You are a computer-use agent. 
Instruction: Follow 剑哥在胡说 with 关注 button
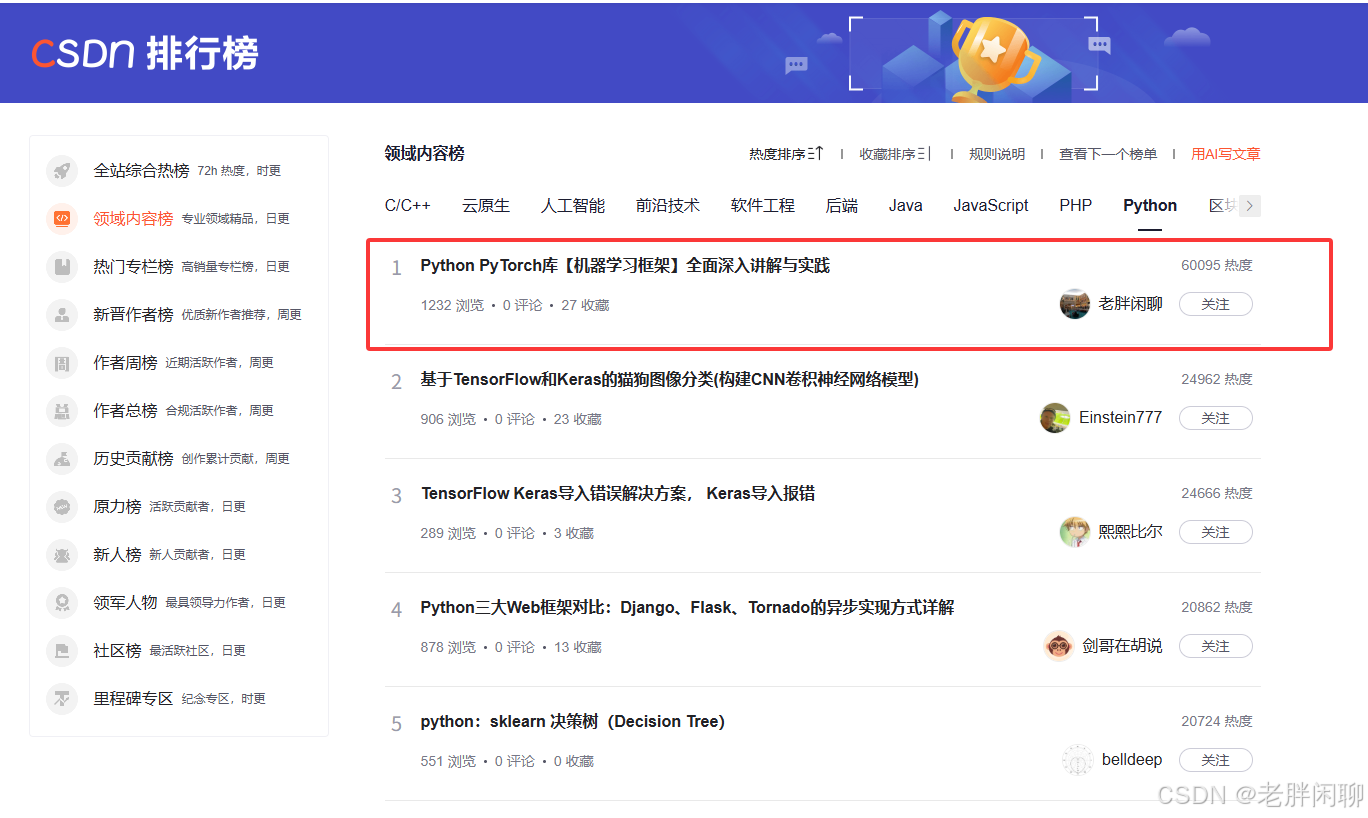coord(1215,646)
